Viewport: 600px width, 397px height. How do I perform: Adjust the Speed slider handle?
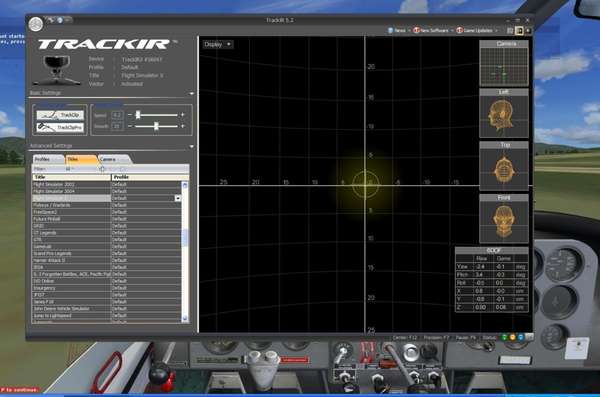(x=138, y=114)
